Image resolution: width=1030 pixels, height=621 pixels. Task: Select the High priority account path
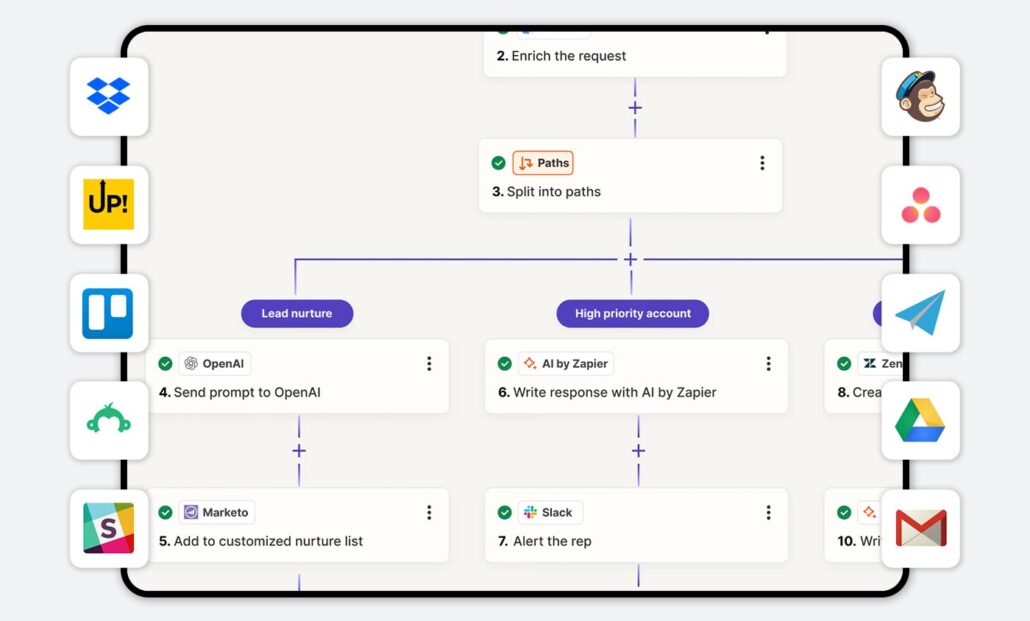pos(632,313)
